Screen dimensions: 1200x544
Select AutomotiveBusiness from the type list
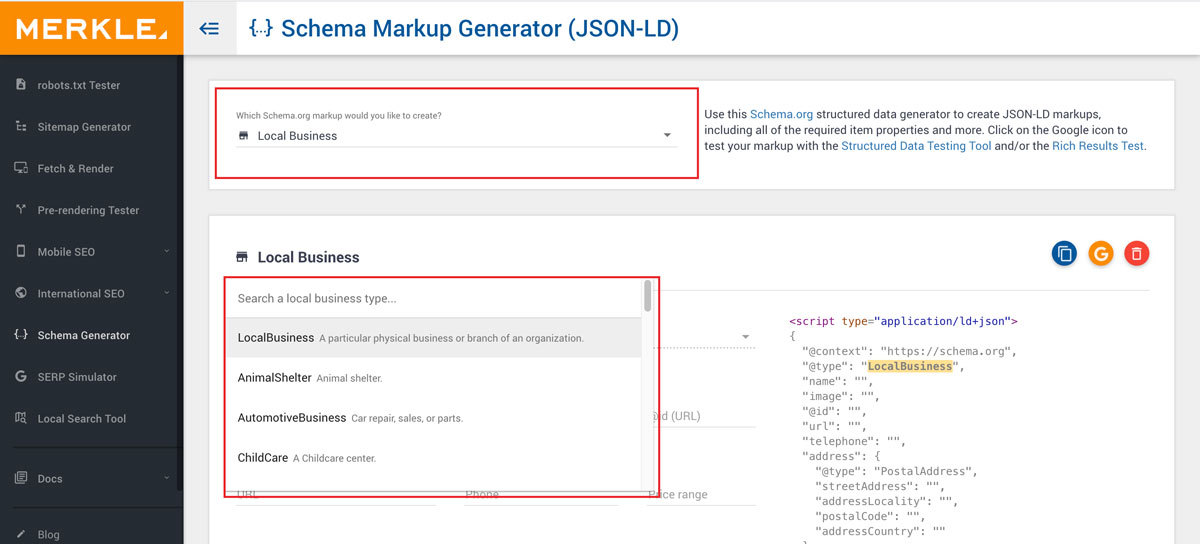(x=433, y=418)
